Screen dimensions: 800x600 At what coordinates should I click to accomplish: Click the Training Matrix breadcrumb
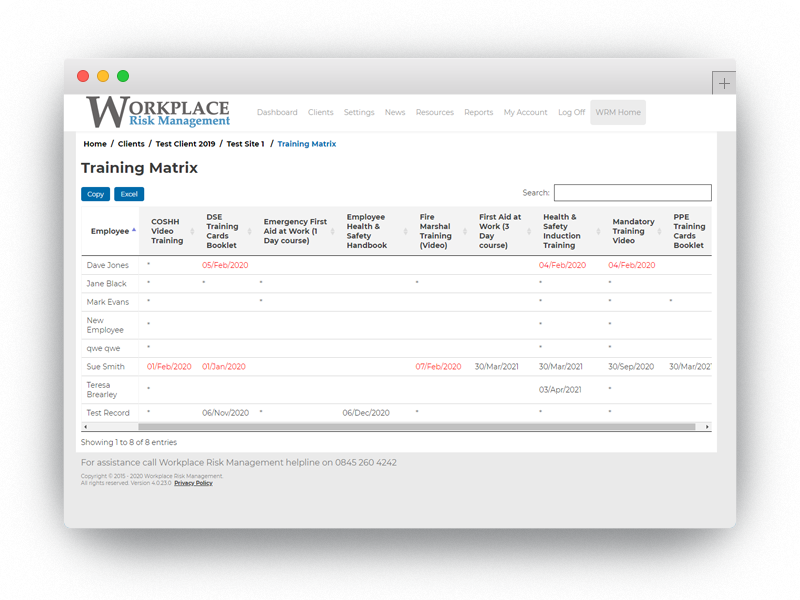pos(307,144)
